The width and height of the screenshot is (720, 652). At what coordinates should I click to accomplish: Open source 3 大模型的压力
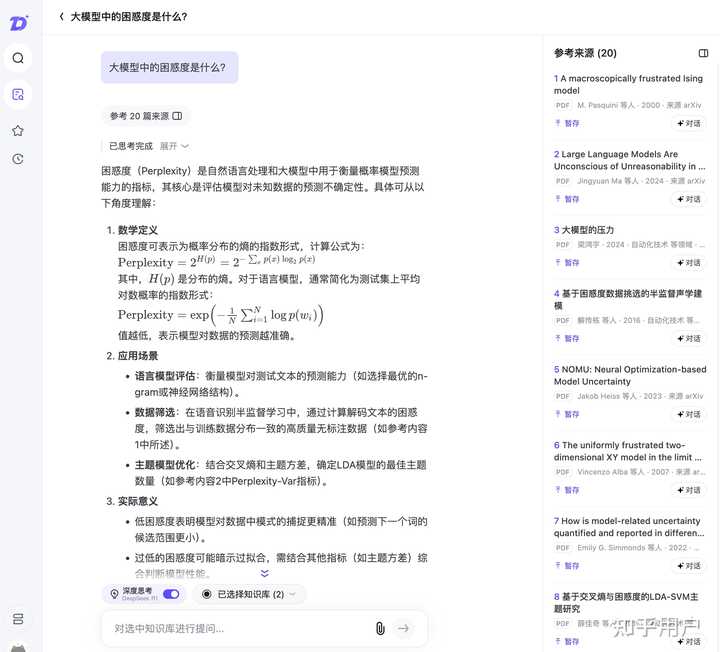(x=584, y=230)
